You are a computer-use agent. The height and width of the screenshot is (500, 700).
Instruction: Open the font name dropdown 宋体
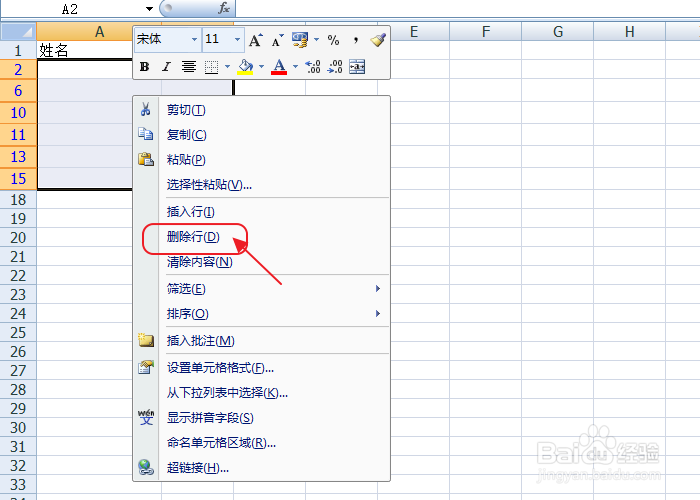(194, 40)
